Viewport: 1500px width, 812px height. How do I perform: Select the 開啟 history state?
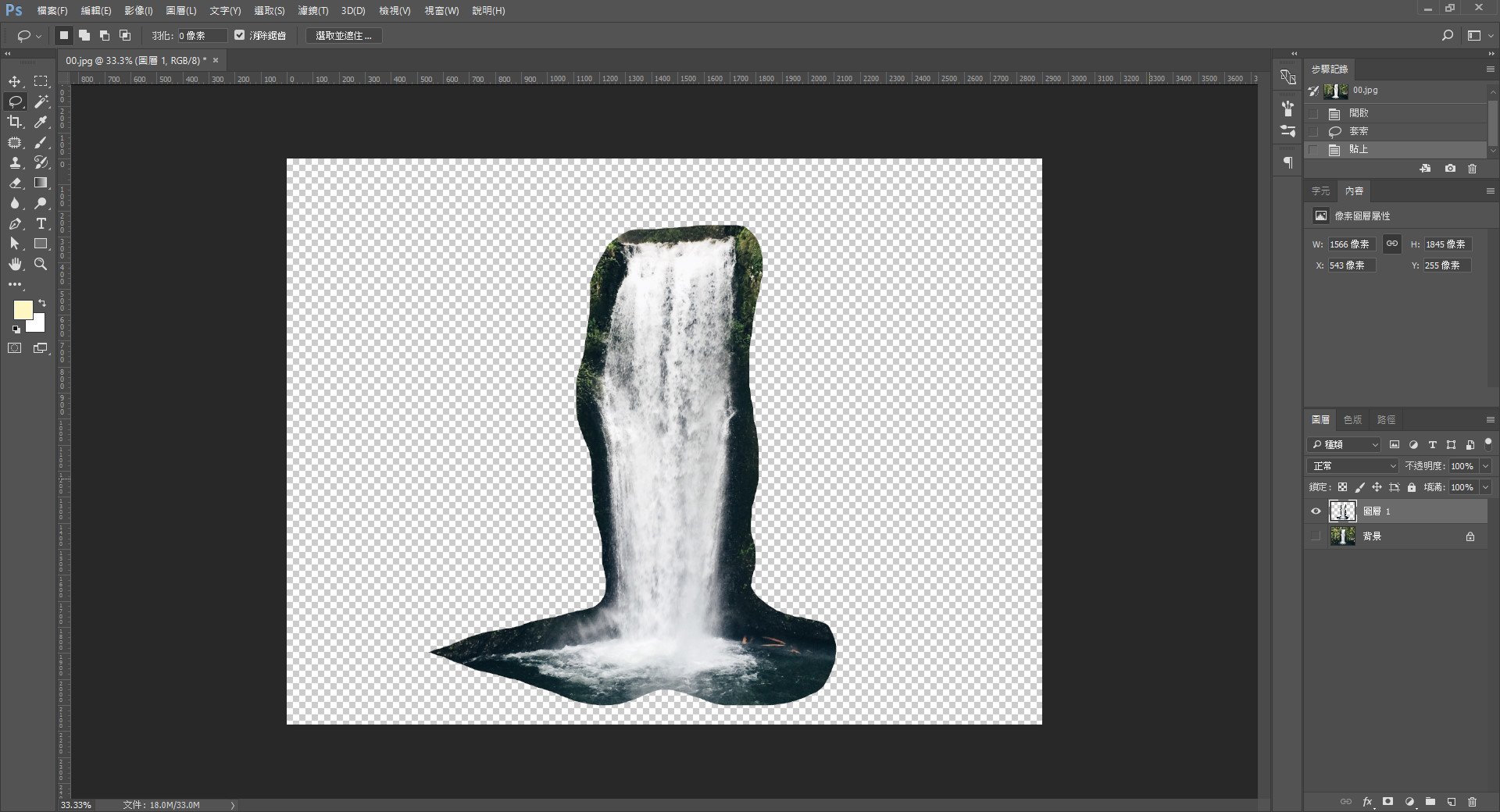coord(1396,113)
